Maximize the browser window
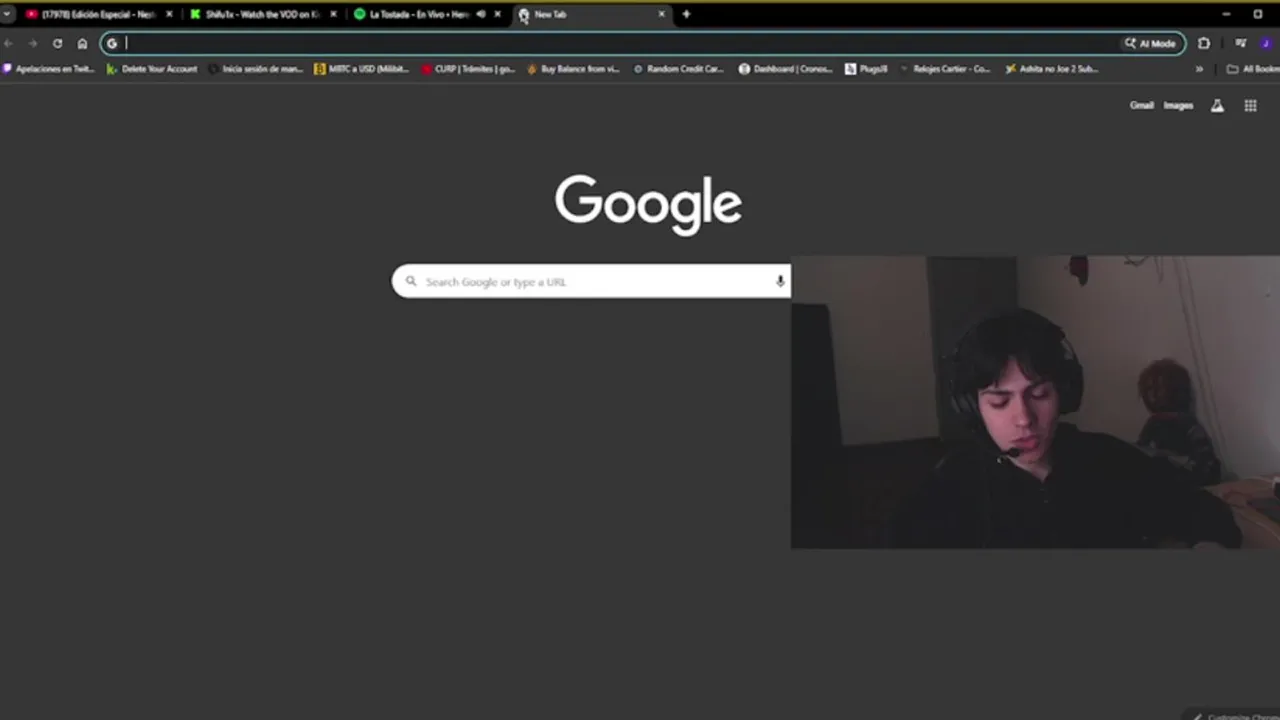Image resolution: width=1280 pixels, height=720 pixels. tap(1258, 14)
